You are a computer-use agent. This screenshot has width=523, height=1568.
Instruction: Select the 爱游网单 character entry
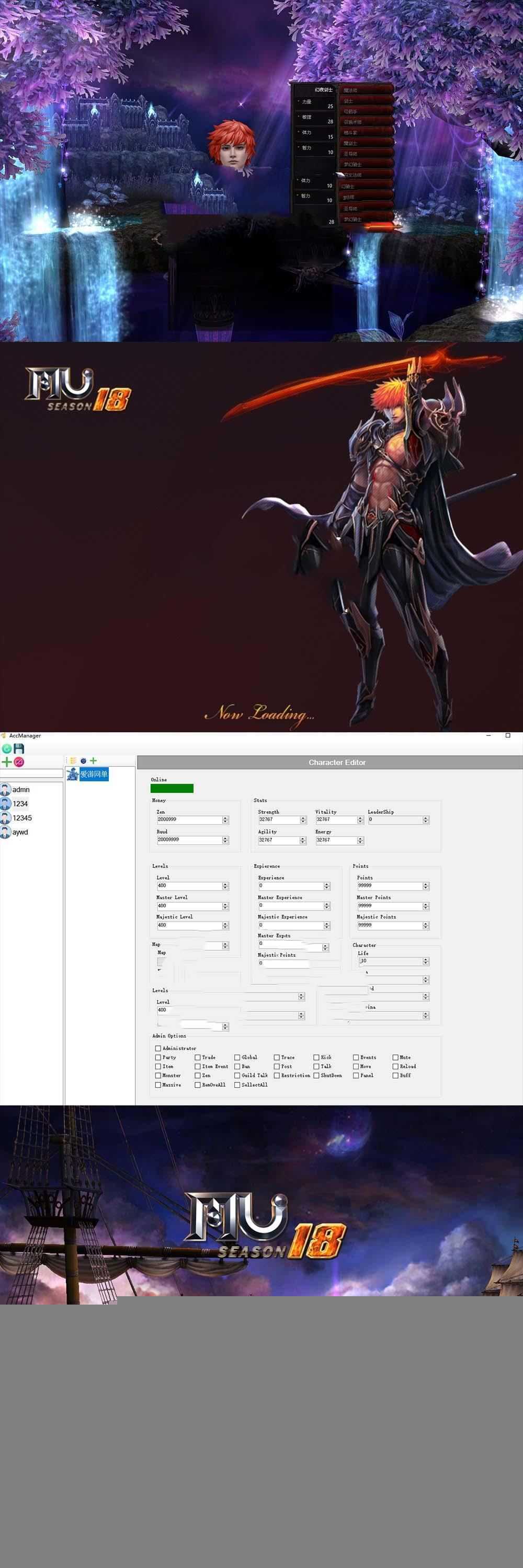pyautogui.click(x=93, y=774)
